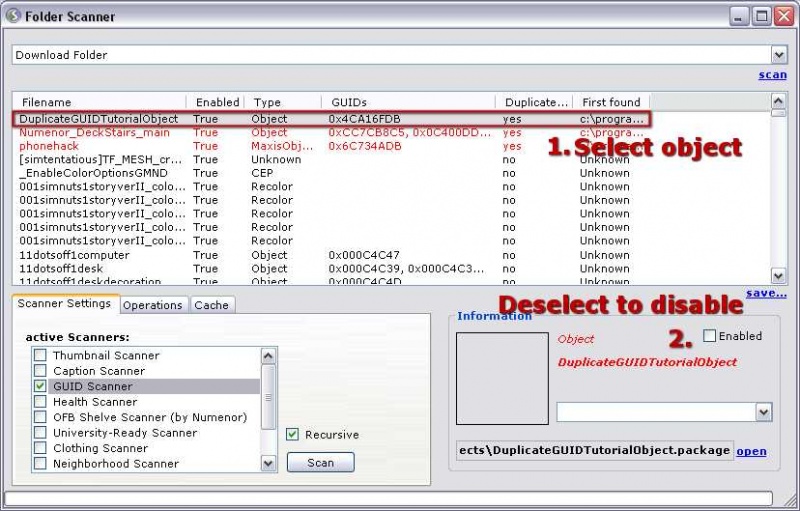This screenshot has width=800, height=511.
Task: Enable the Clothing Scanner checkbox
Action: tap(40, 448)
